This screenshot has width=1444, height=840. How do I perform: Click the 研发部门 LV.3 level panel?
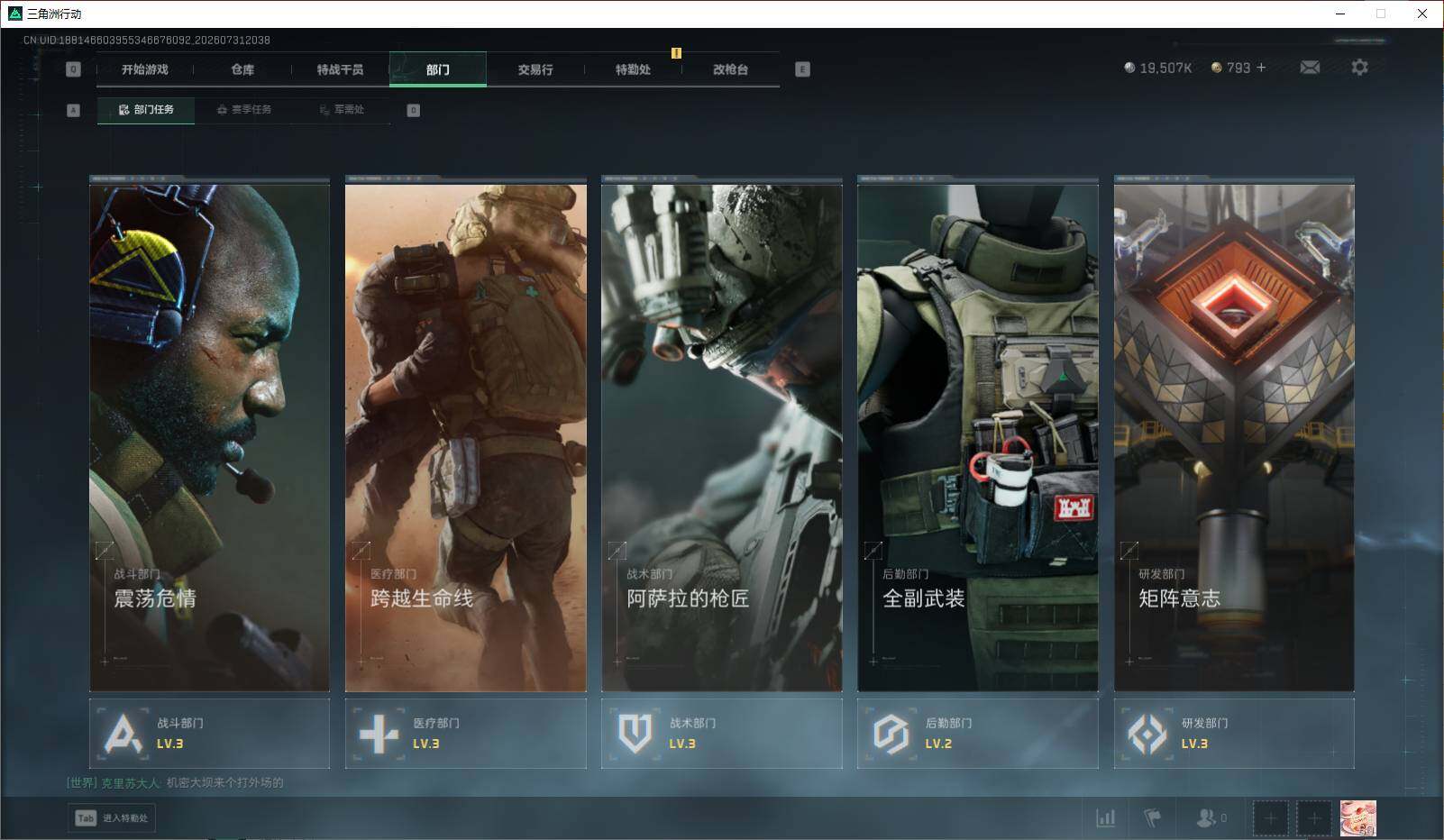(1234, 734)
